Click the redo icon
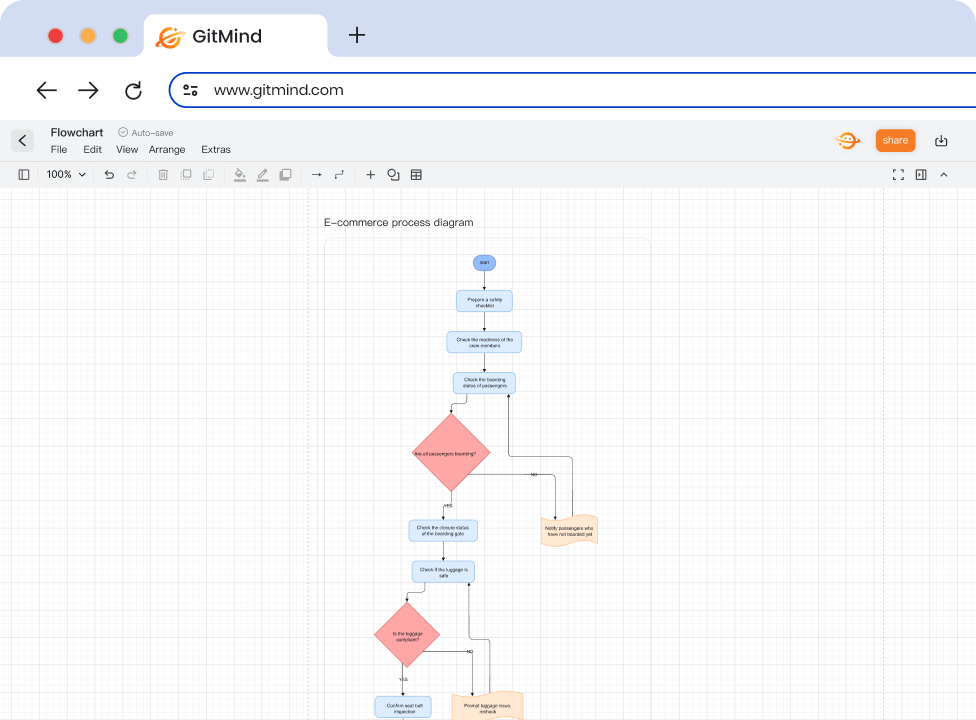Image resolution: width=976 pixels, height=720 pixels. tap(132, 174)
